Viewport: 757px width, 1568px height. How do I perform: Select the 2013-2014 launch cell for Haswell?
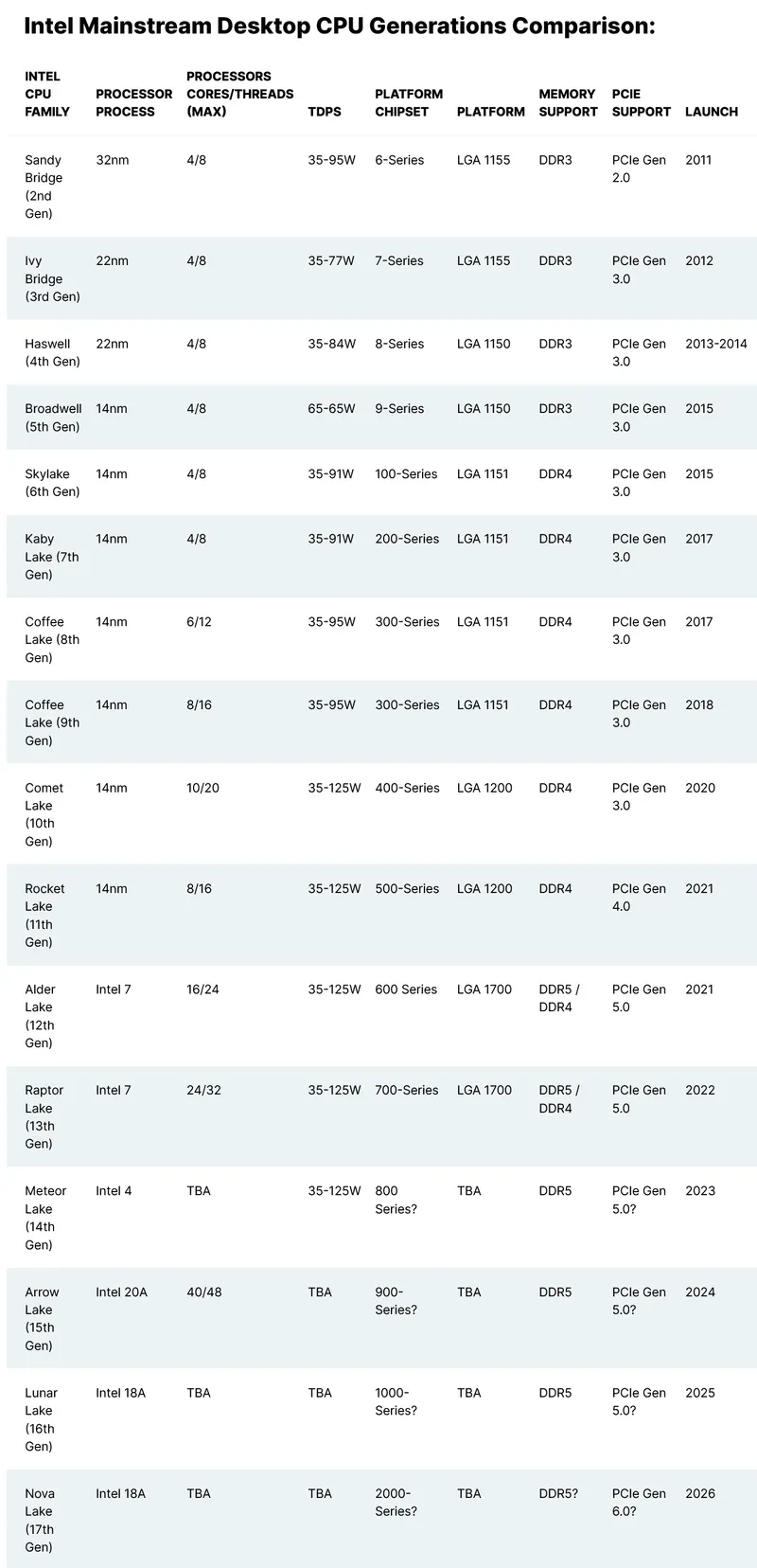[x=716, y=344]
